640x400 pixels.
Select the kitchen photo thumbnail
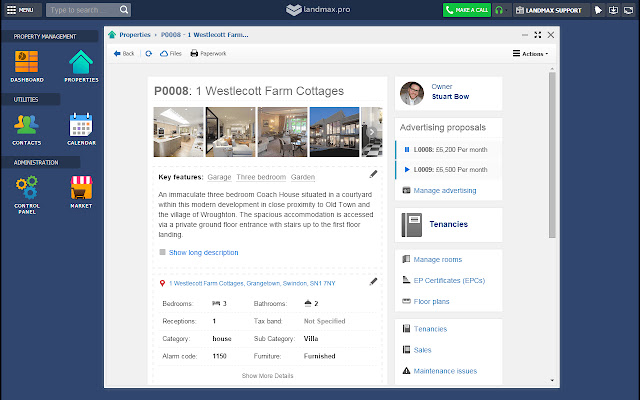click(x=178, y=132)
